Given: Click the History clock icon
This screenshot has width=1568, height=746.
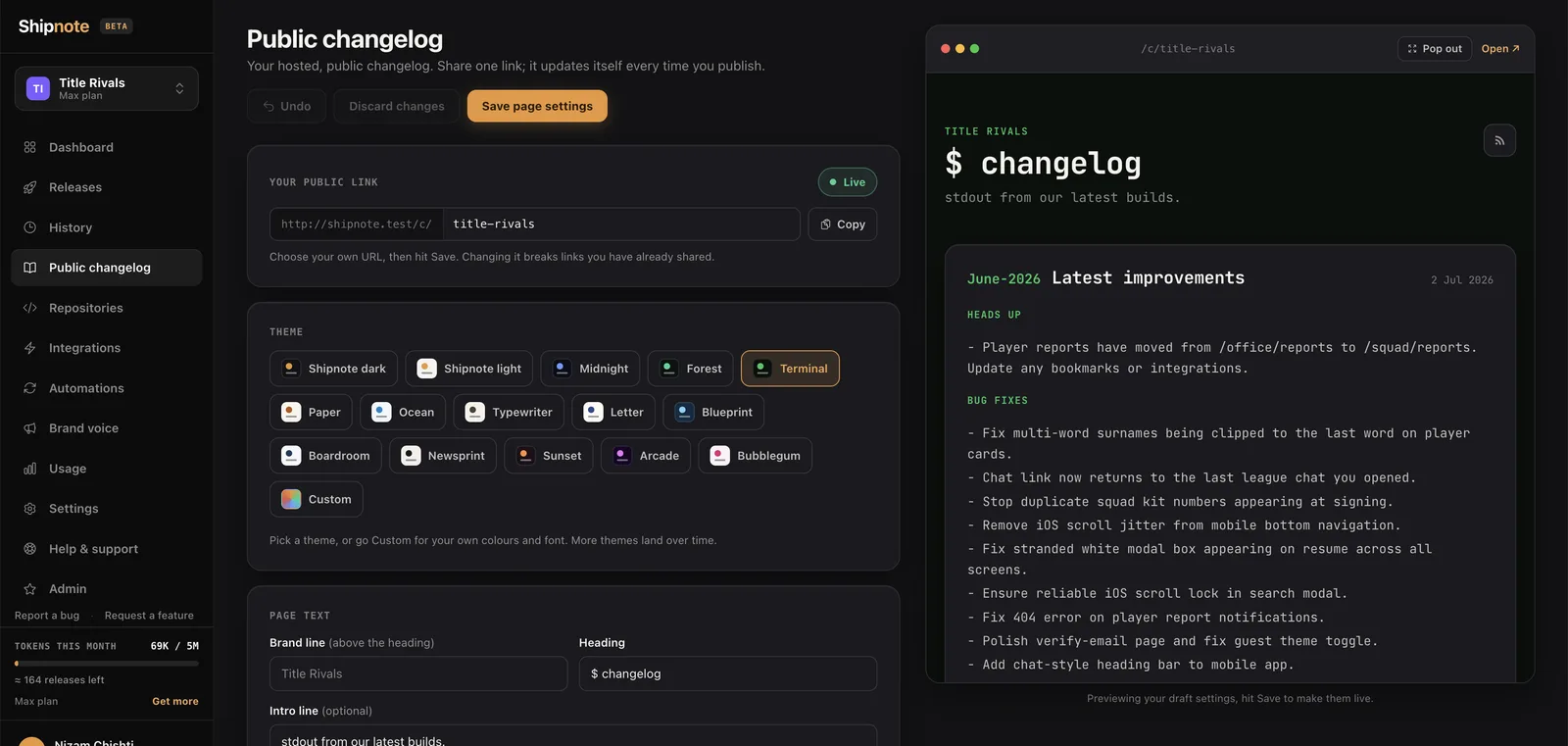Looking at the screenshot, I should (29, 227).
